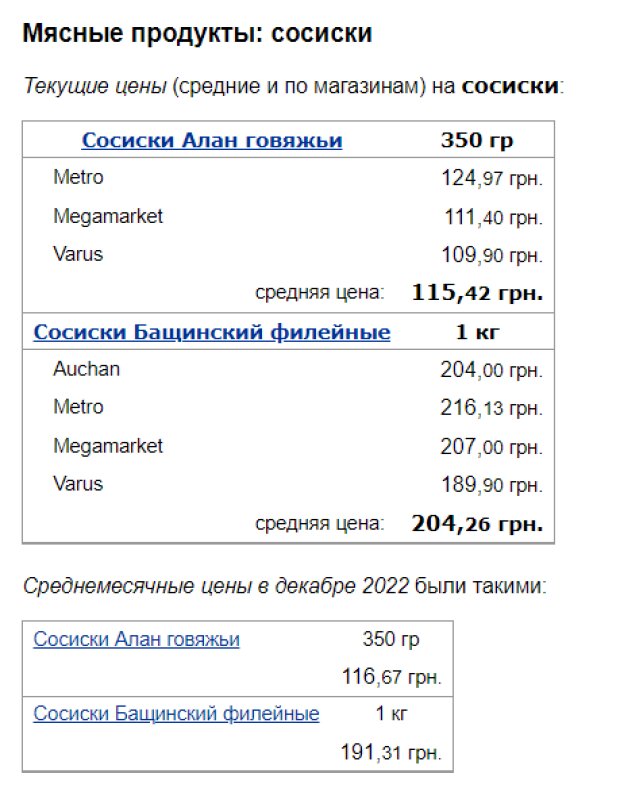Screen dimensions: 620x800
Task: Click December price 191,31 грн.
Action: (x=391, y=752)
